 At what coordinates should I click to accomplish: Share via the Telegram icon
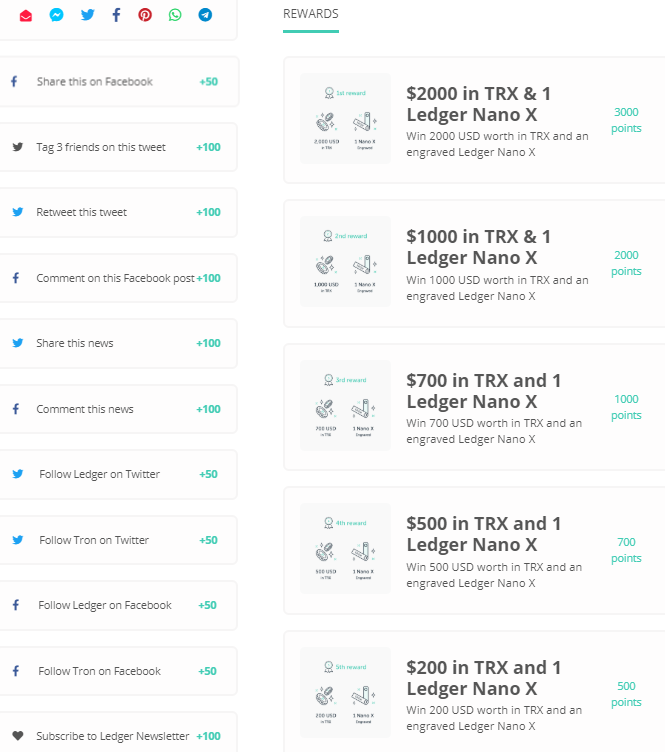[x=205, y=15]
